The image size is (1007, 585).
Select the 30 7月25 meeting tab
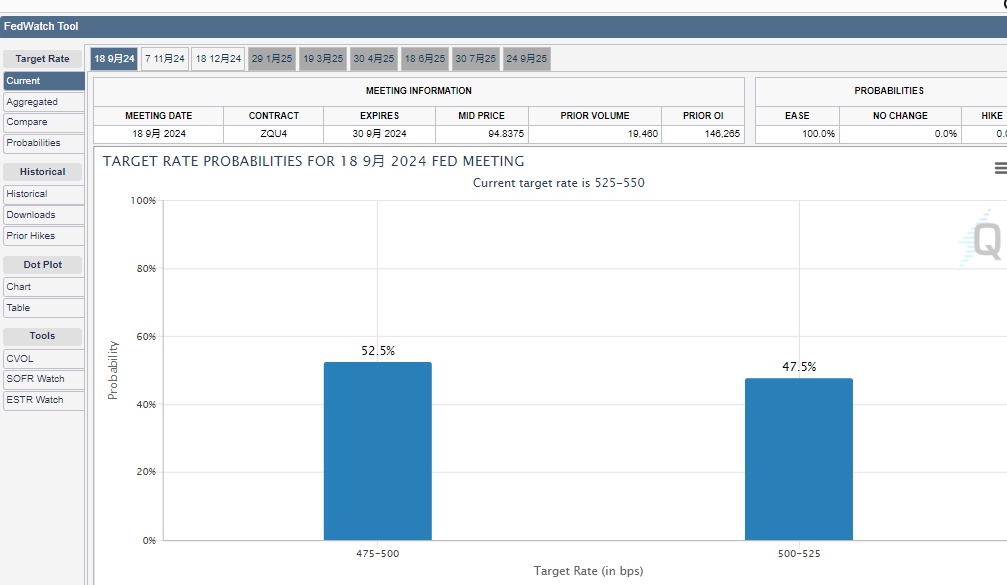(x=476, y=59)
